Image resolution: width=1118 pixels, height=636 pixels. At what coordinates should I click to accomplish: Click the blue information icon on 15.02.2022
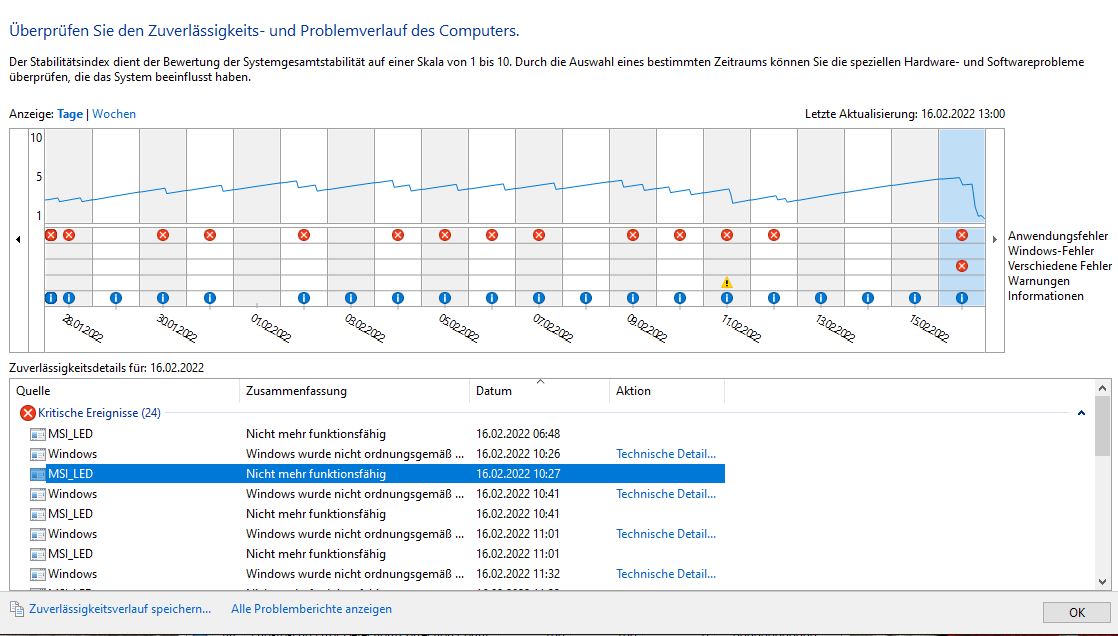point(915,298)
